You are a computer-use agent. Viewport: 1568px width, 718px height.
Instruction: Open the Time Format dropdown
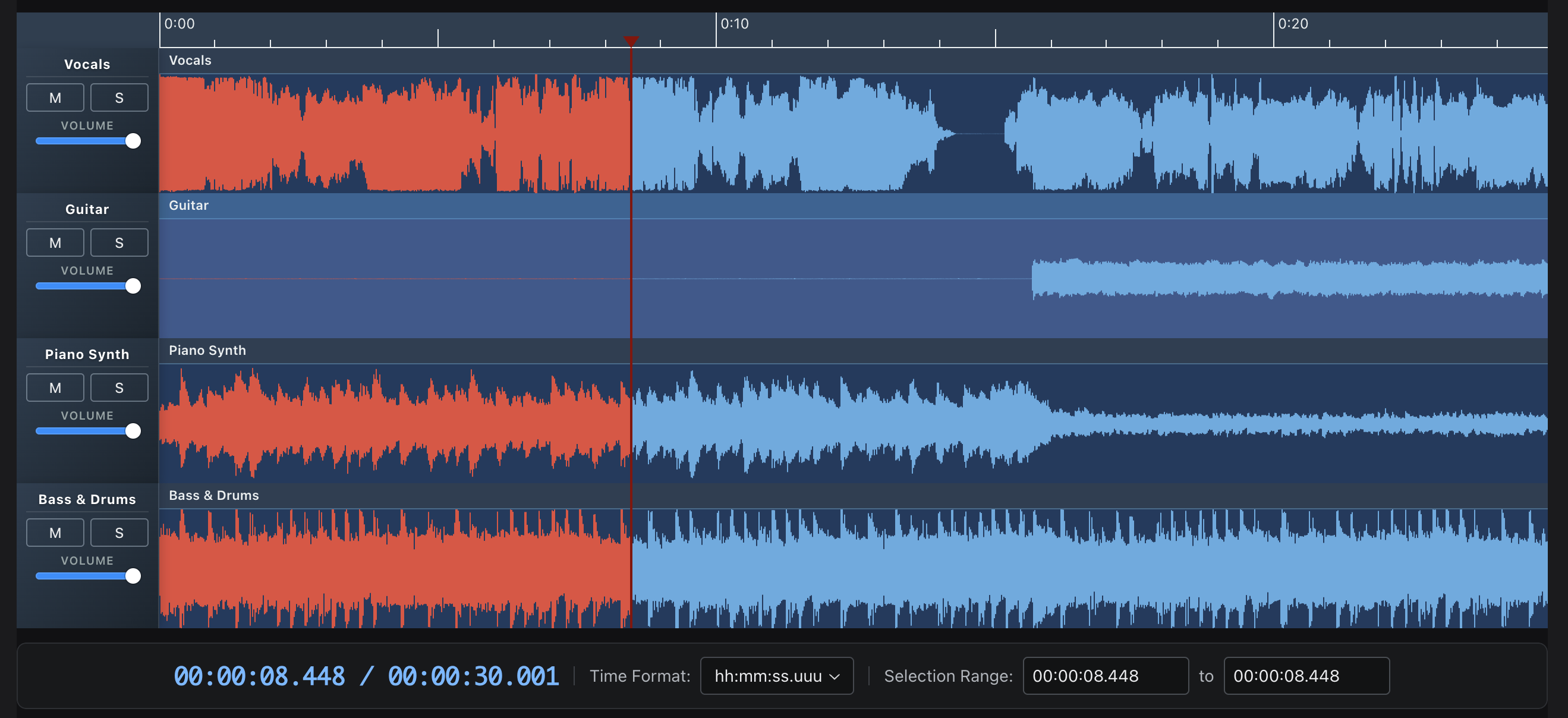coord(777,676)
